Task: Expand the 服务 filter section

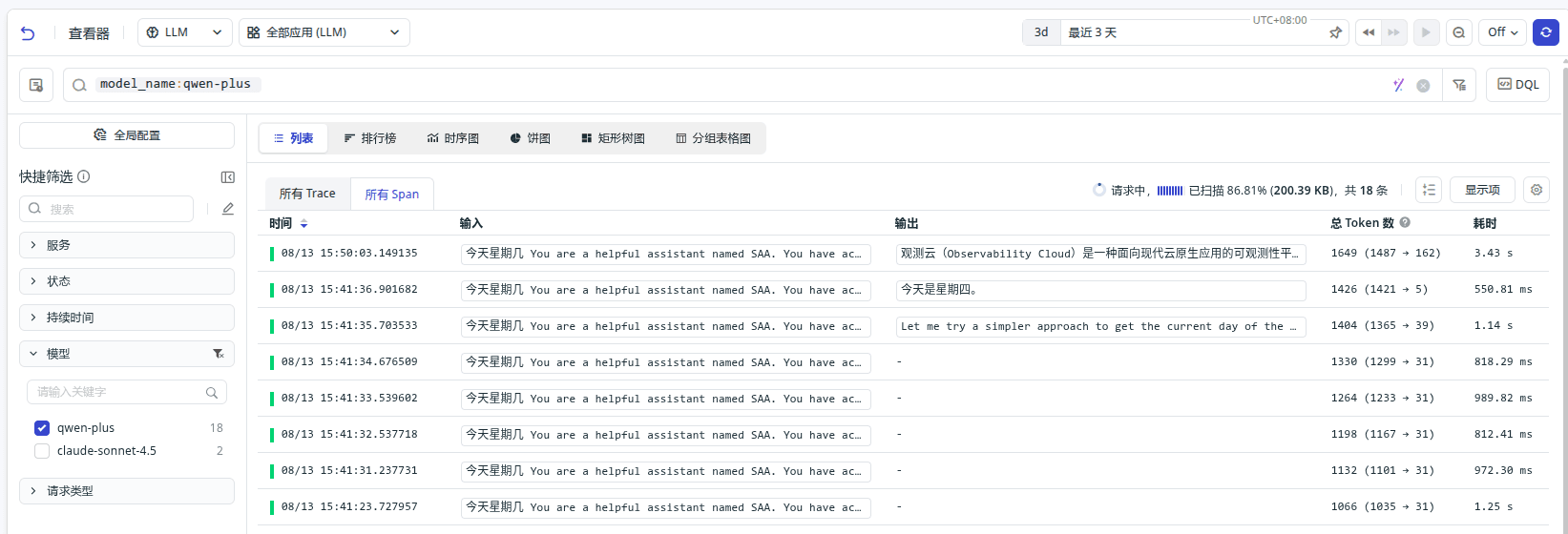Action: point(127,245)
